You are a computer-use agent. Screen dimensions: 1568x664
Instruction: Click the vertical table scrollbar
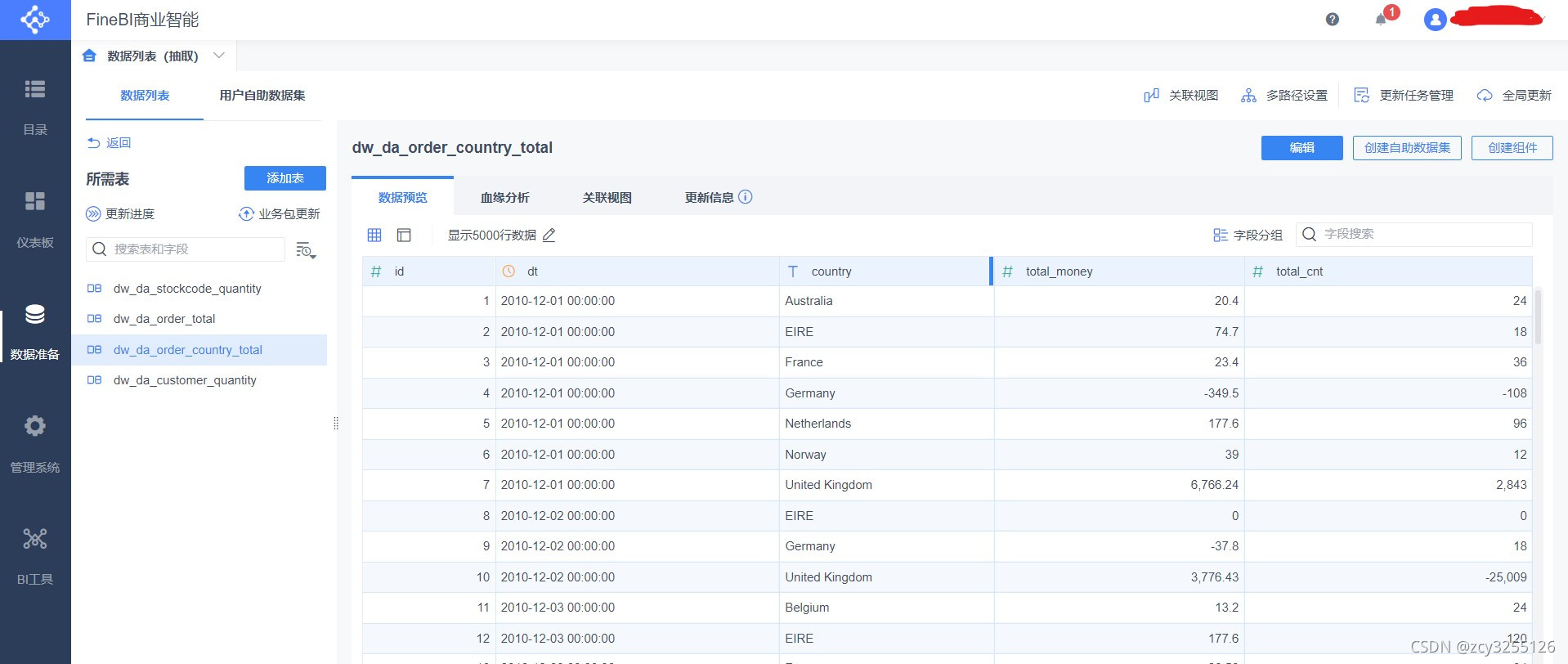pyautogui.click(x=1538, y=317)
